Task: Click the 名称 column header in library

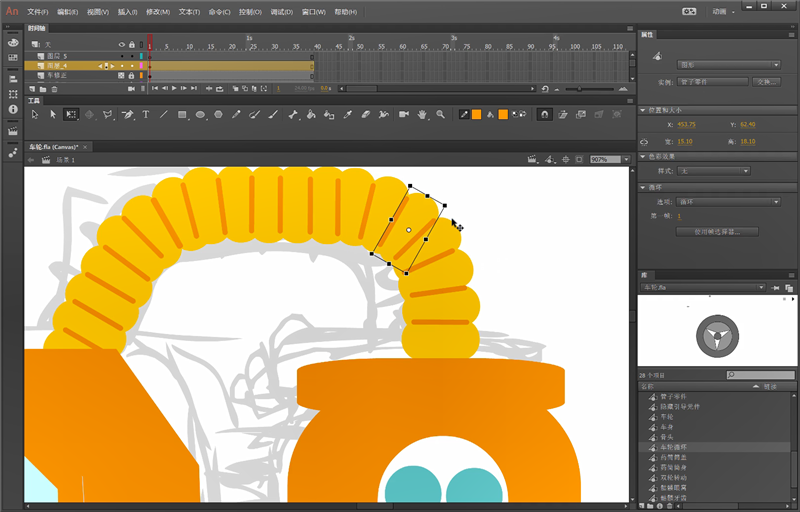Action: pyautogui.click(x=647, y=387)
